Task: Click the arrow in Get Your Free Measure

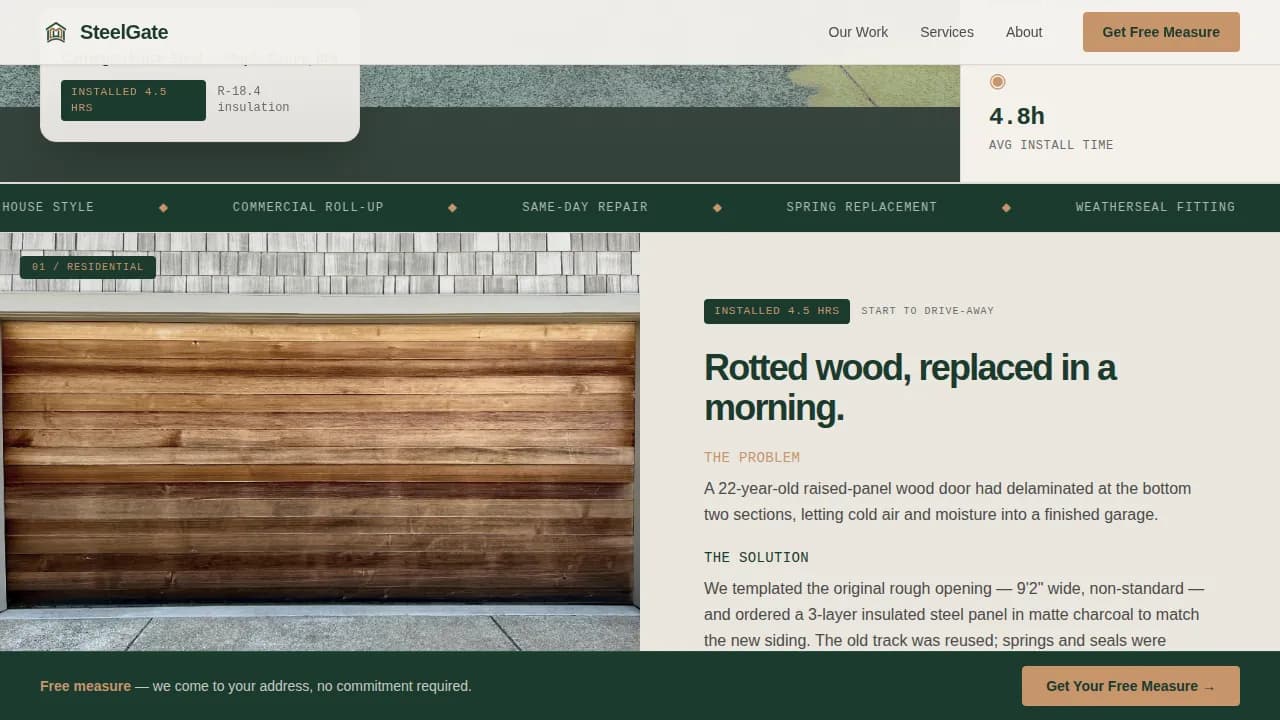Action: tap(1211, 686)
